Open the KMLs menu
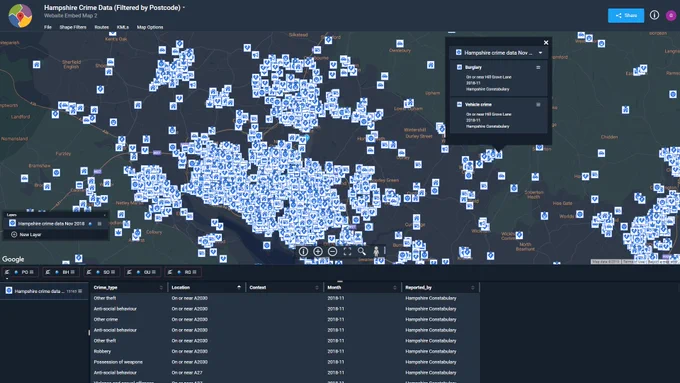This screenshot has width=680, height=383. 123,27
